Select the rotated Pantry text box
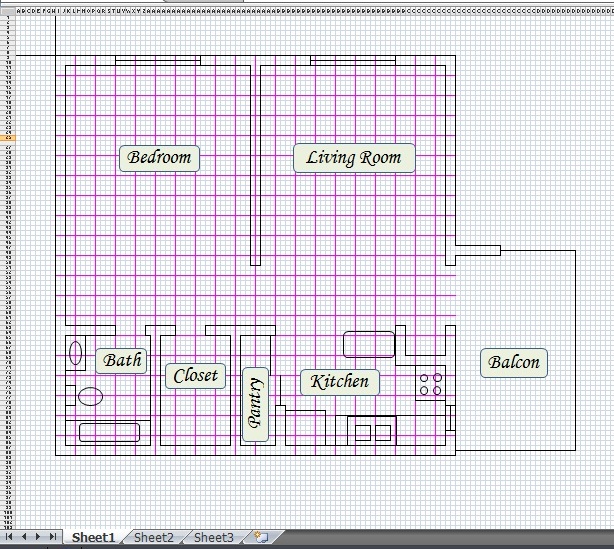Viewport: 614px width, 549px height. (x=255, y=404)
